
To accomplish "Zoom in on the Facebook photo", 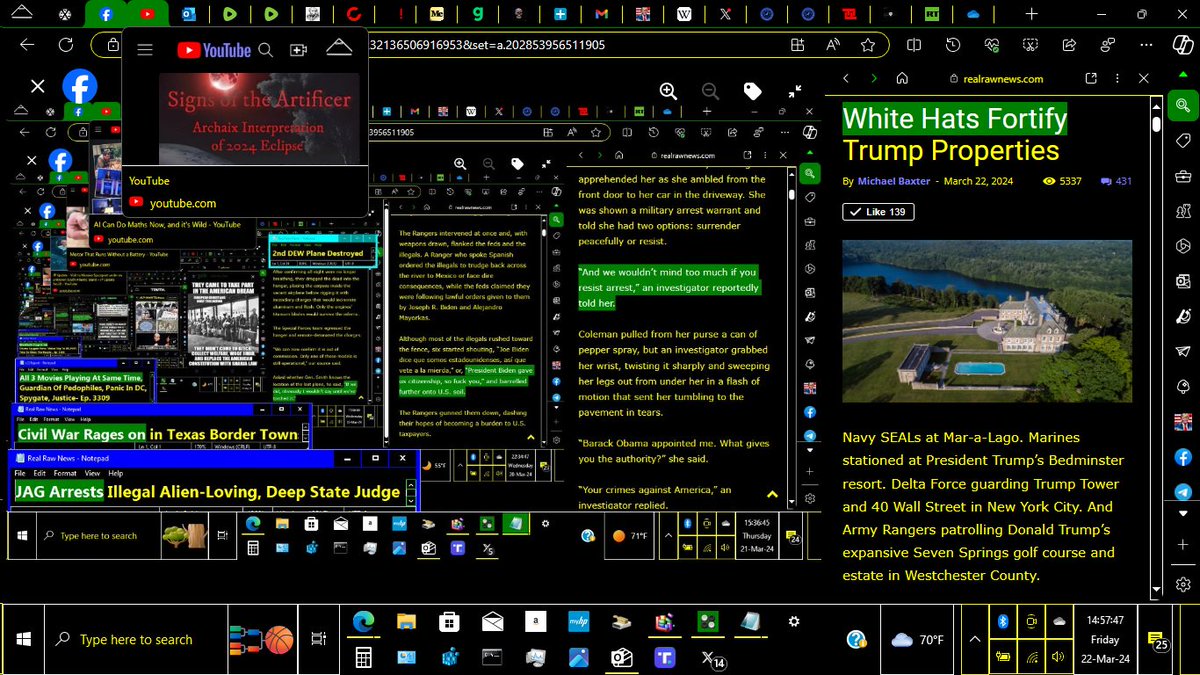I will [x=668, y=90].
